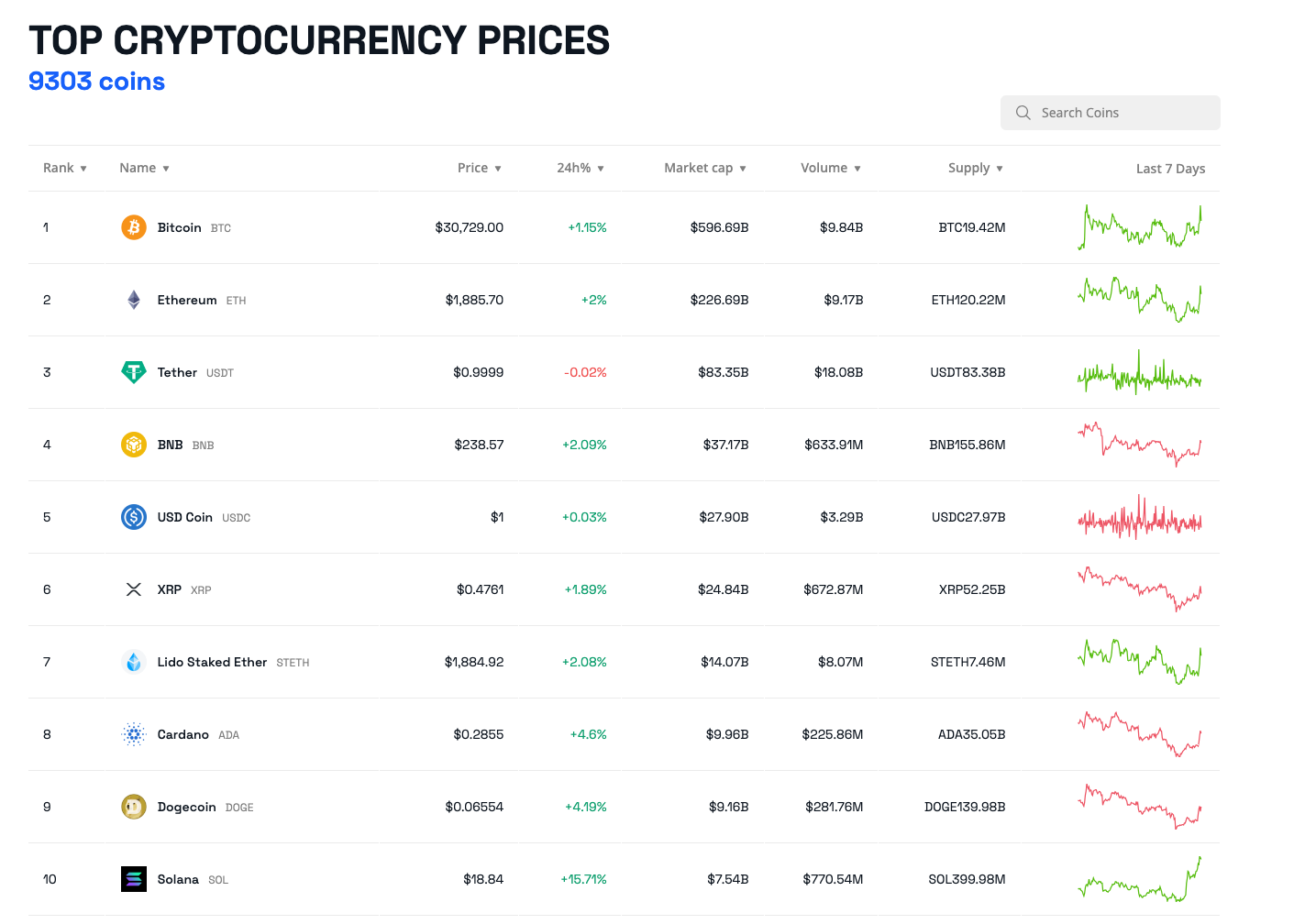Click the Dogecoin logo icon
The height and width of the screenshot is (924, 1305).
pos(134,807)
